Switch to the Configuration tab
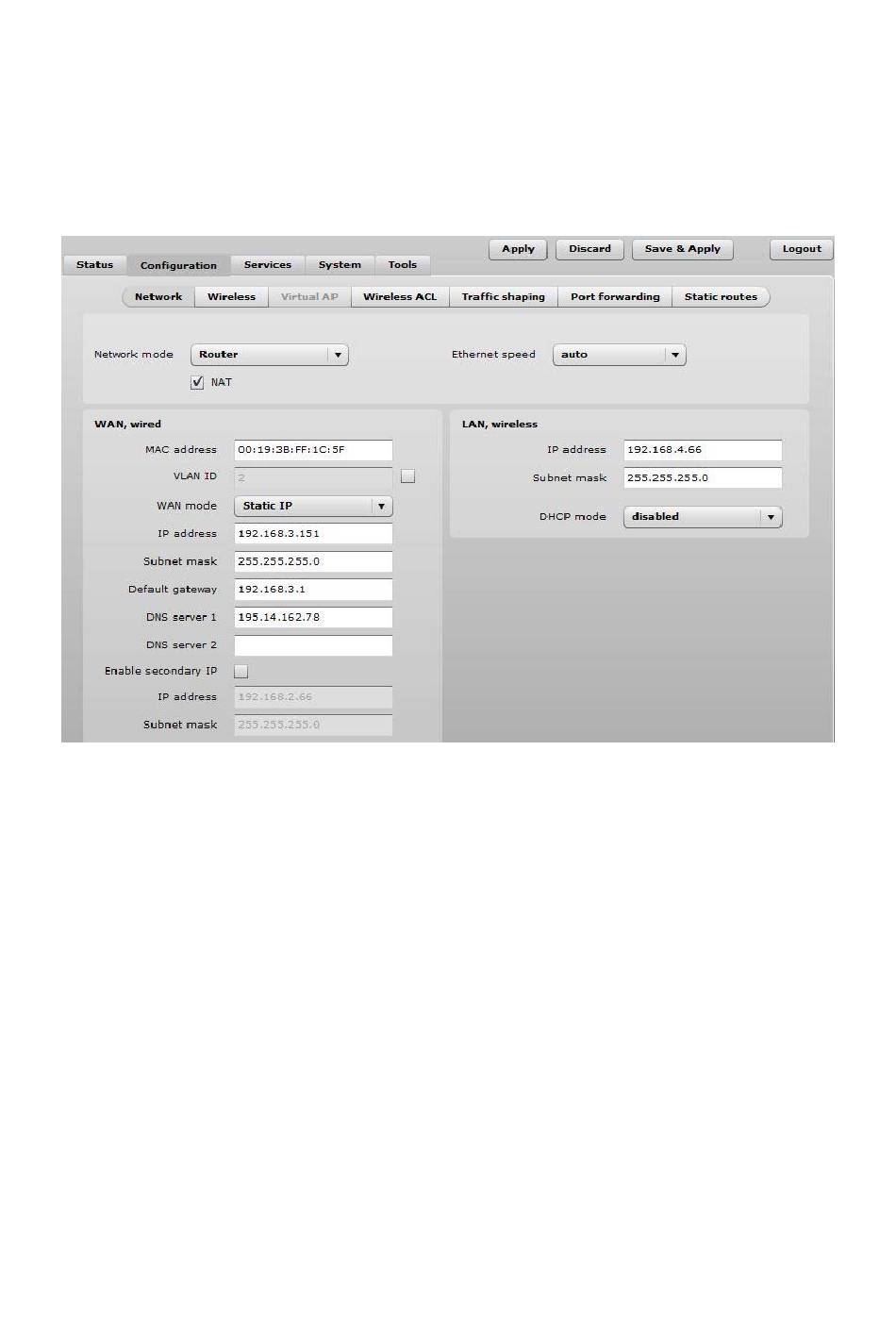 [x=178, y=265]
